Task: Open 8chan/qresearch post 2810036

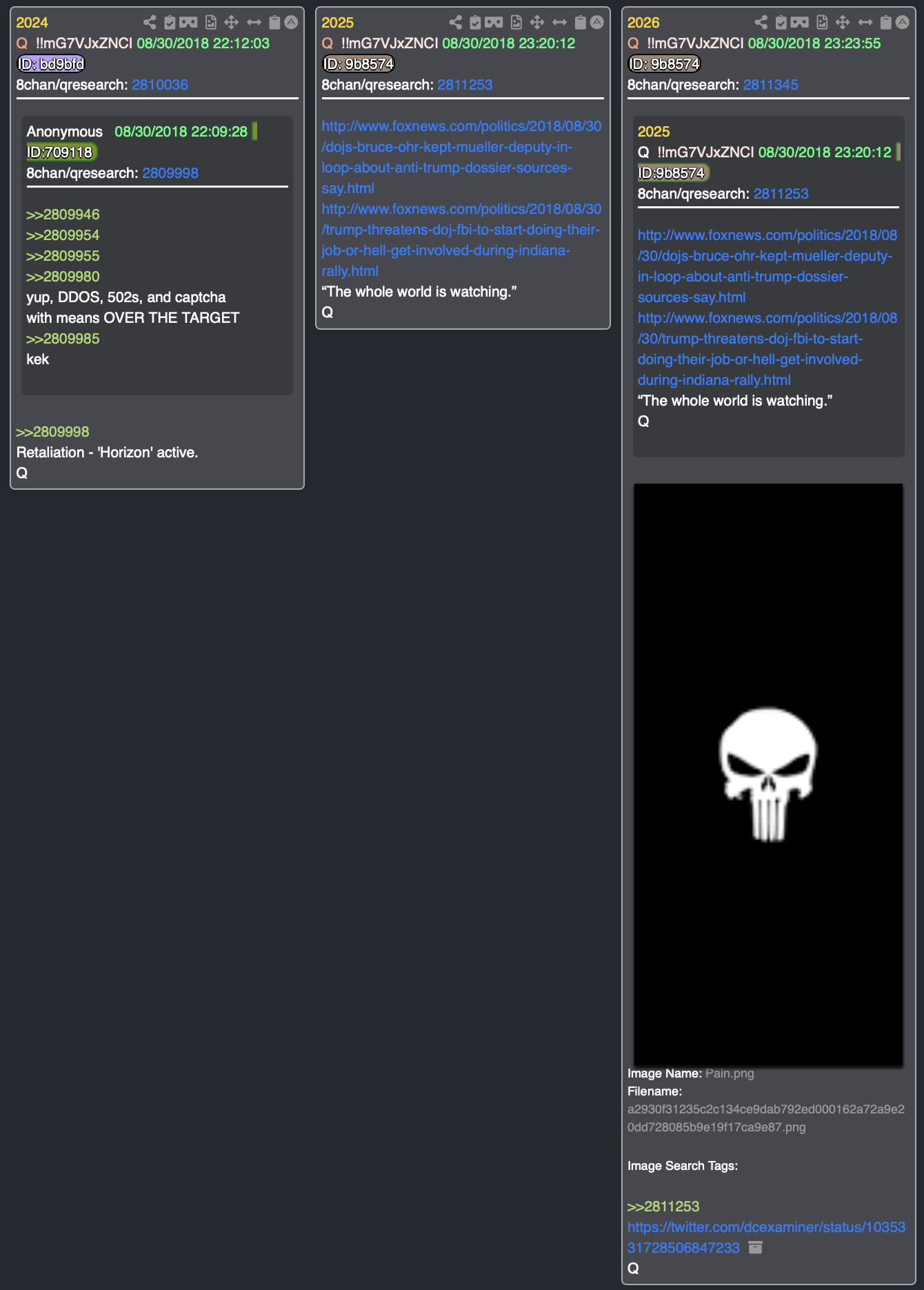Action: coord(160,85)
